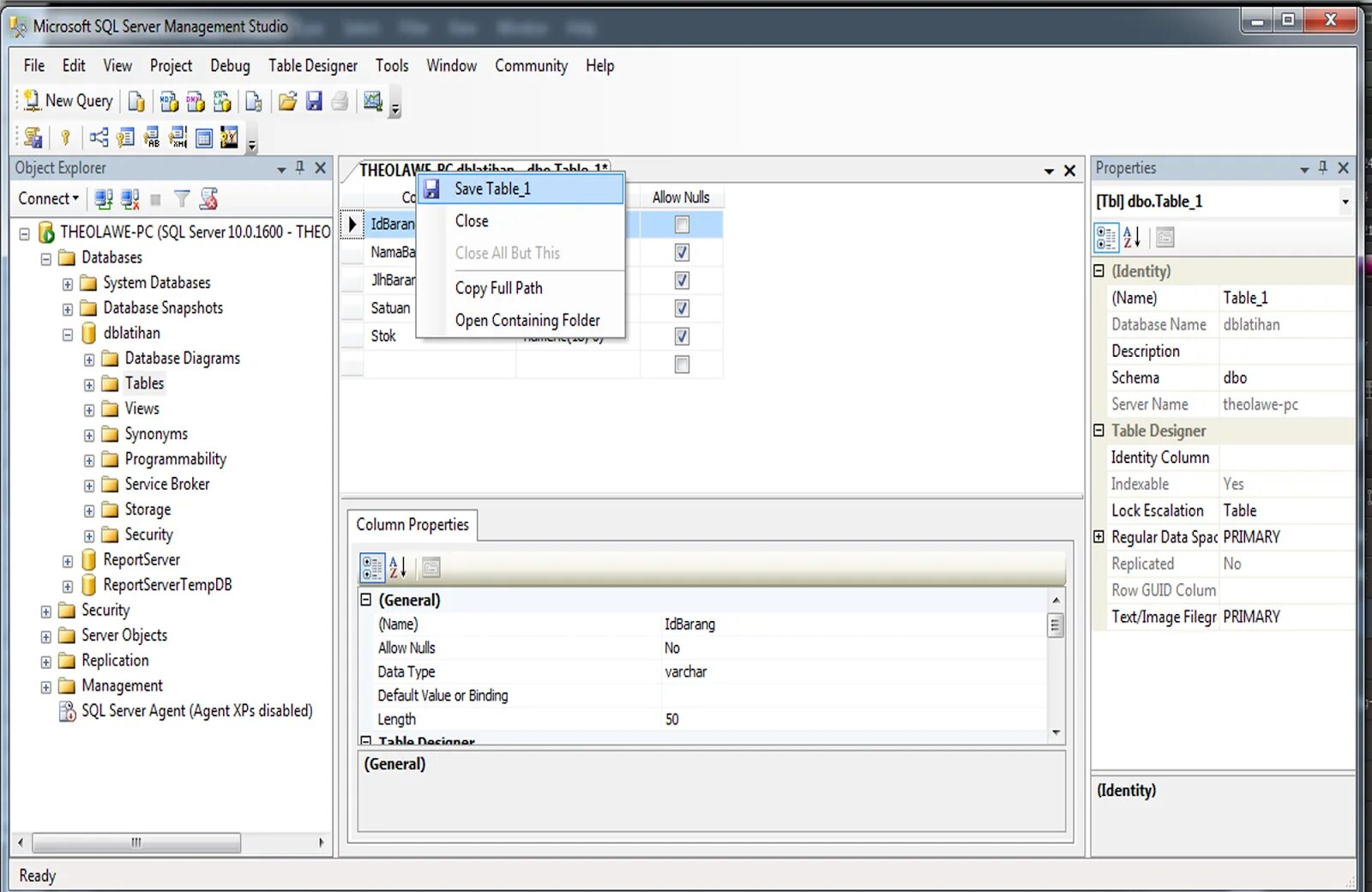Viewport: 1372px width, 892px height.
Task: Click the Lock Escalation property value
Action: click(1285, 510)
